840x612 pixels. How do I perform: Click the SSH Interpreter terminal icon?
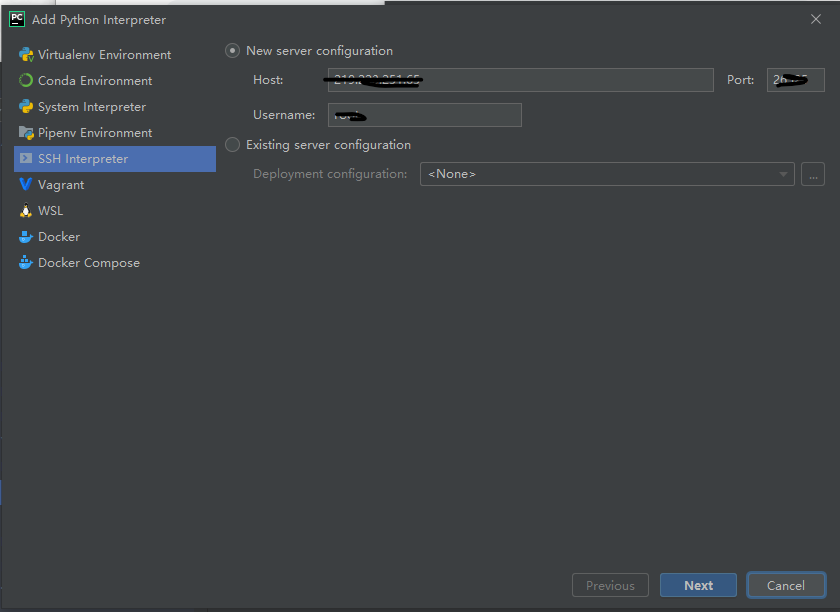pos(26,159)
